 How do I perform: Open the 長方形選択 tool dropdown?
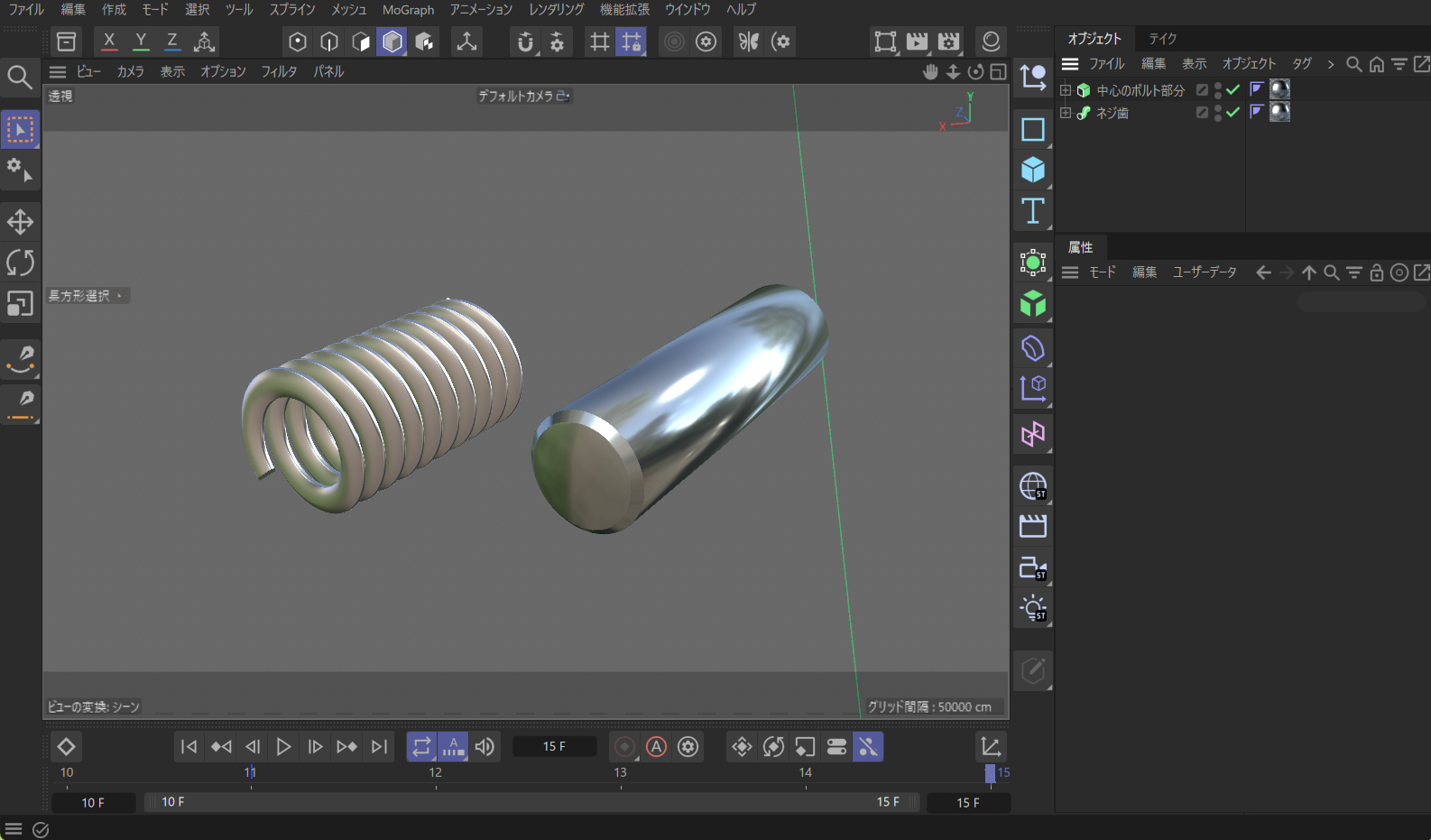pos(88,296)
